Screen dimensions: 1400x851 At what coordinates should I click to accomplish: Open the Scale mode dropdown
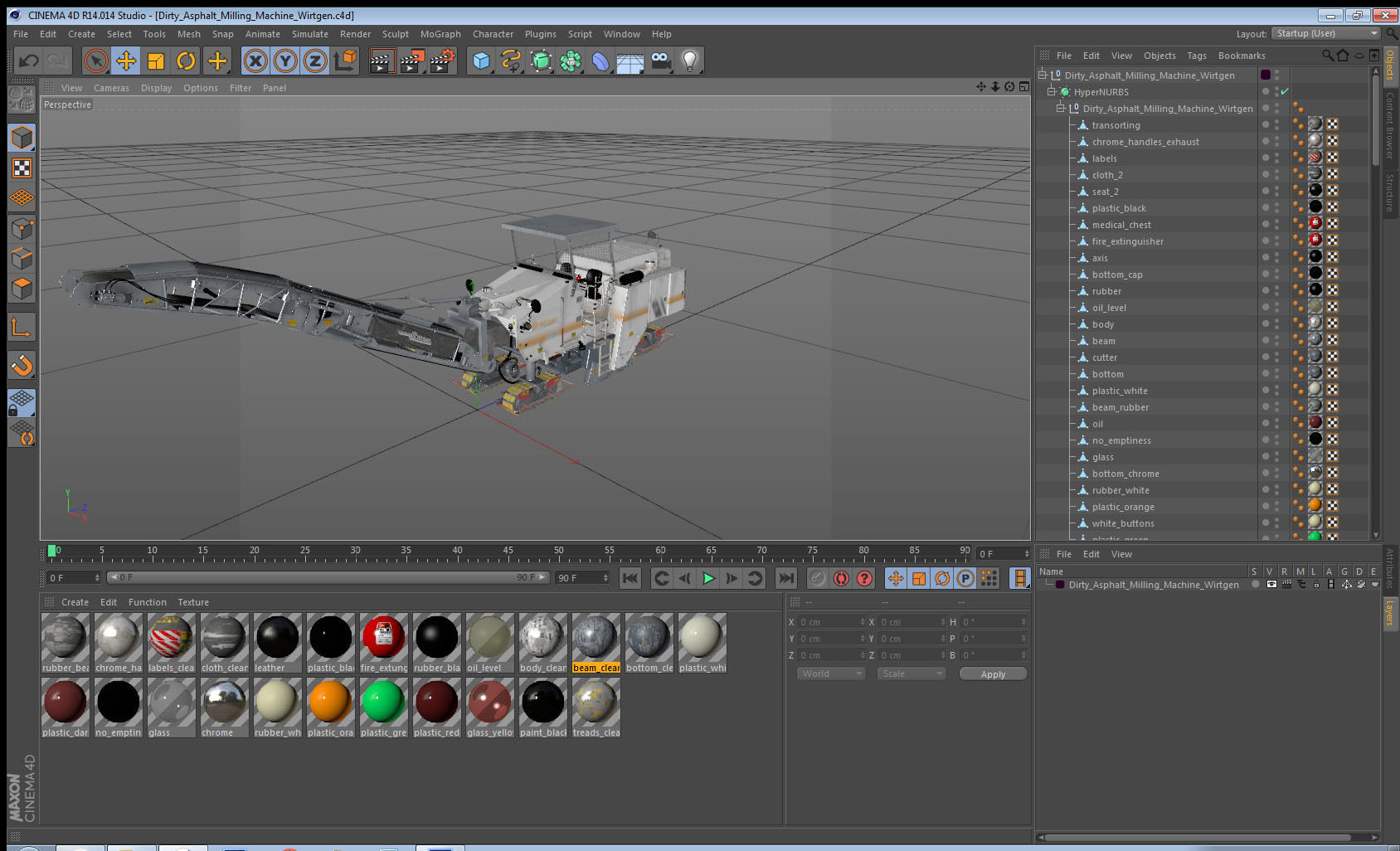[x=911, y=674]
